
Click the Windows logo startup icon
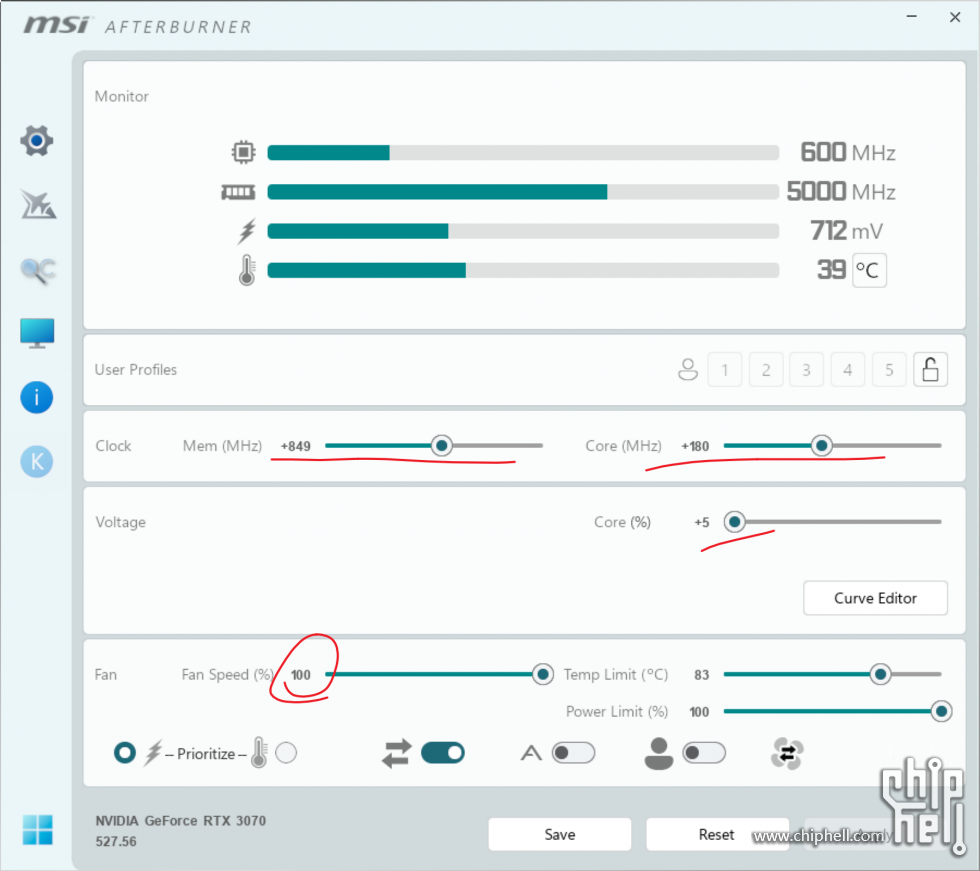point(38,830)
